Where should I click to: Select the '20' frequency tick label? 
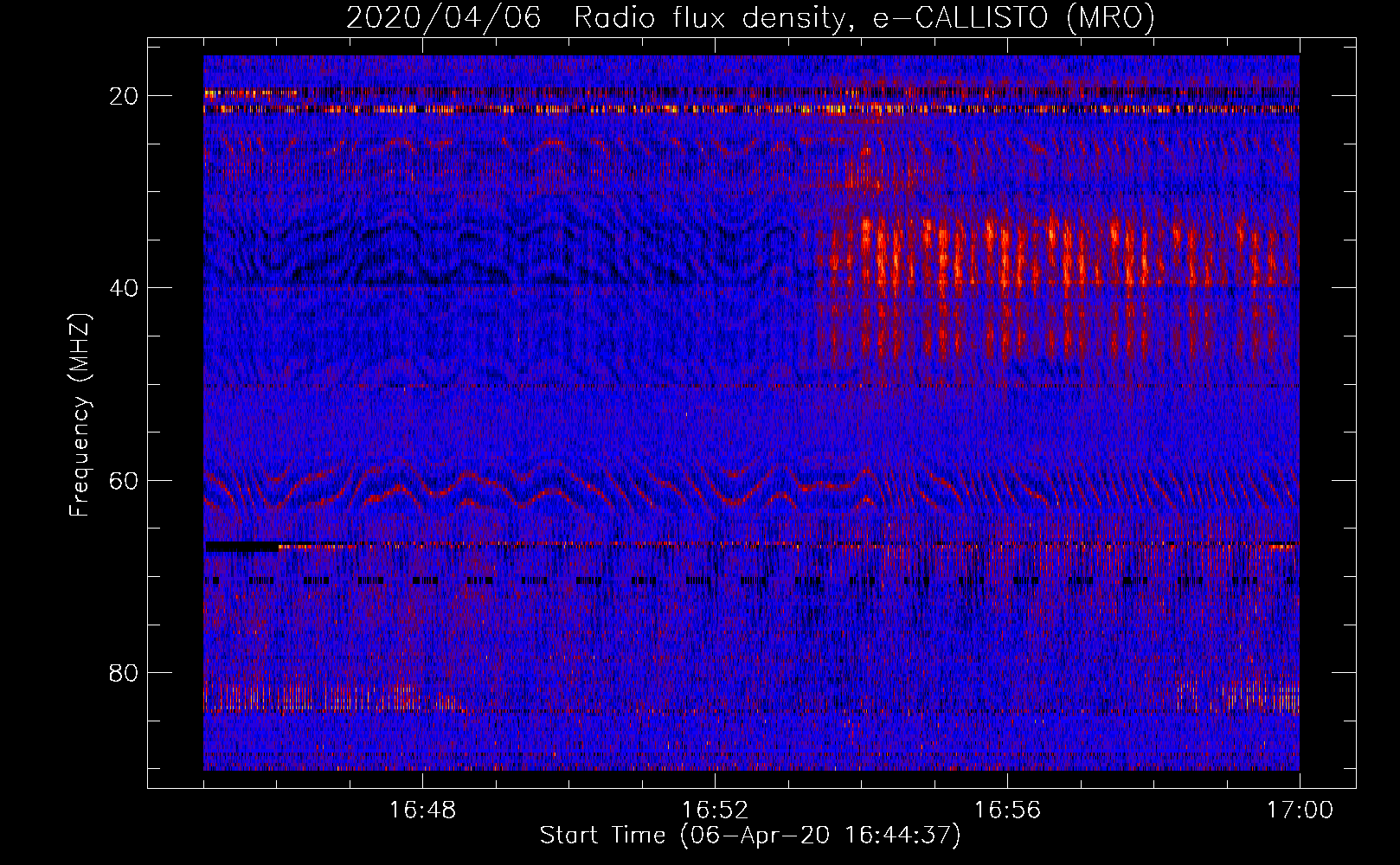coord(124,96)
